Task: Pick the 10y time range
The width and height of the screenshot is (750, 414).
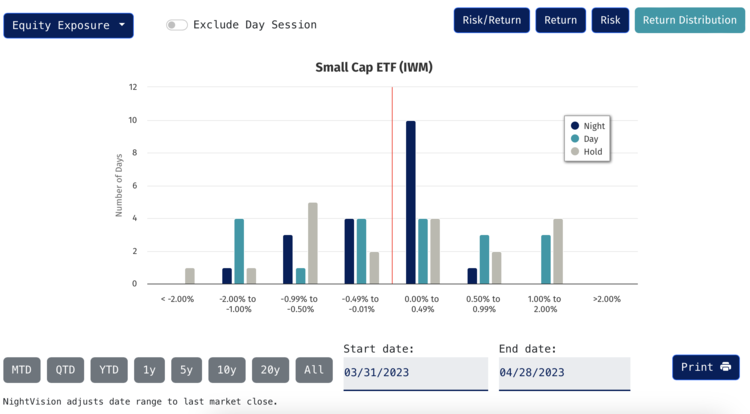Action: (x=227, y=370)
